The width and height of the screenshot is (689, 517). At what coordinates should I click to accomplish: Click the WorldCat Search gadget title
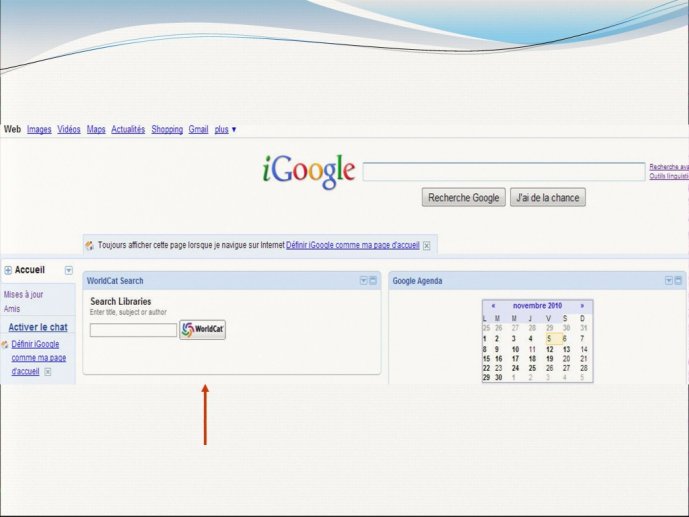point(115,281)
